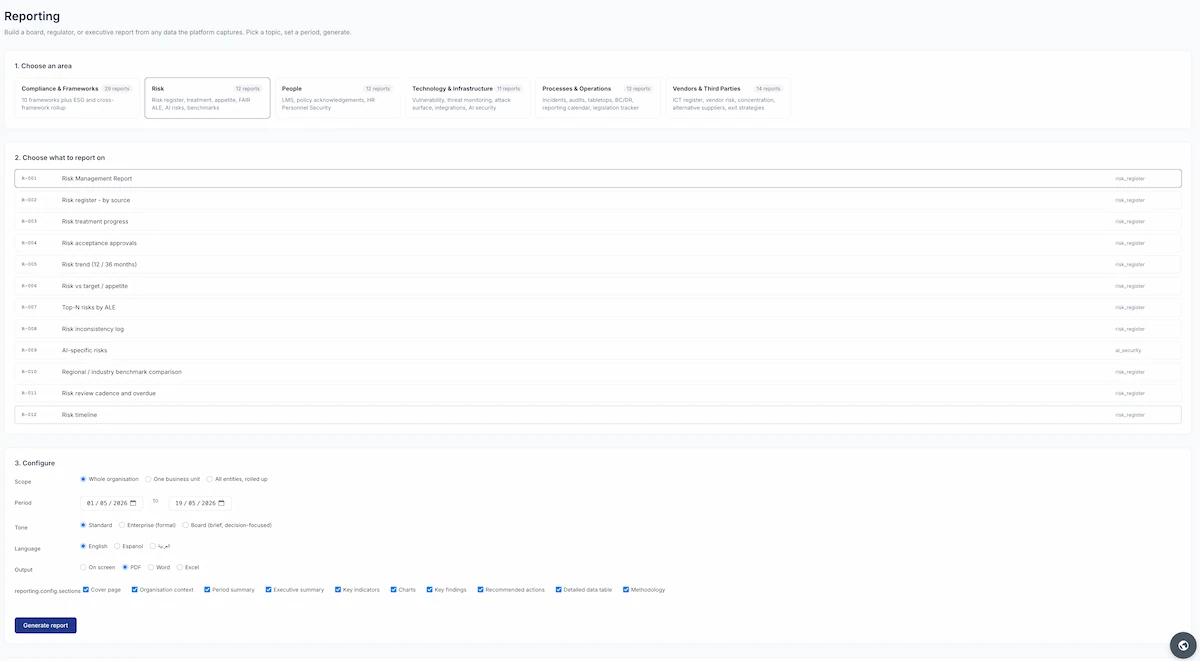
Task: Uncheck the Executive summary section
Action: coord(269,590)
